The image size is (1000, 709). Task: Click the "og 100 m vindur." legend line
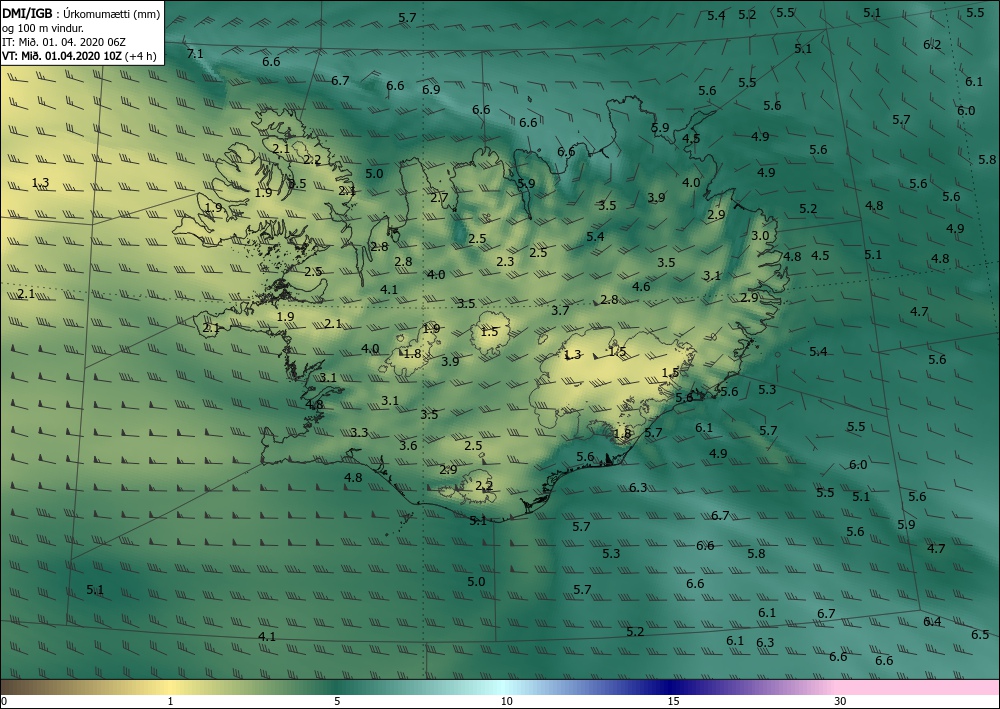point(43,28)
